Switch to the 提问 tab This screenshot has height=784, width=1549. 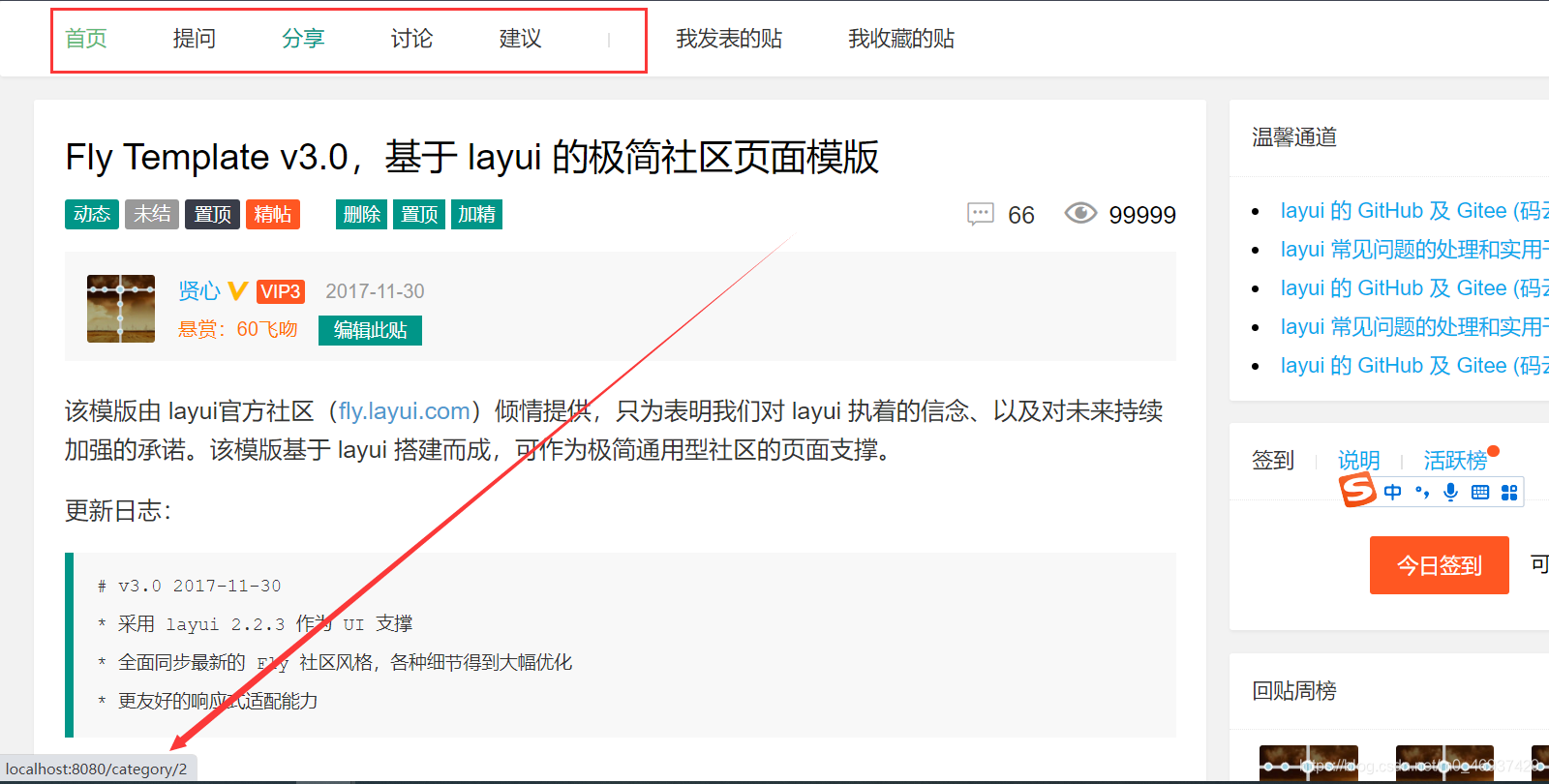click(195, 39)
